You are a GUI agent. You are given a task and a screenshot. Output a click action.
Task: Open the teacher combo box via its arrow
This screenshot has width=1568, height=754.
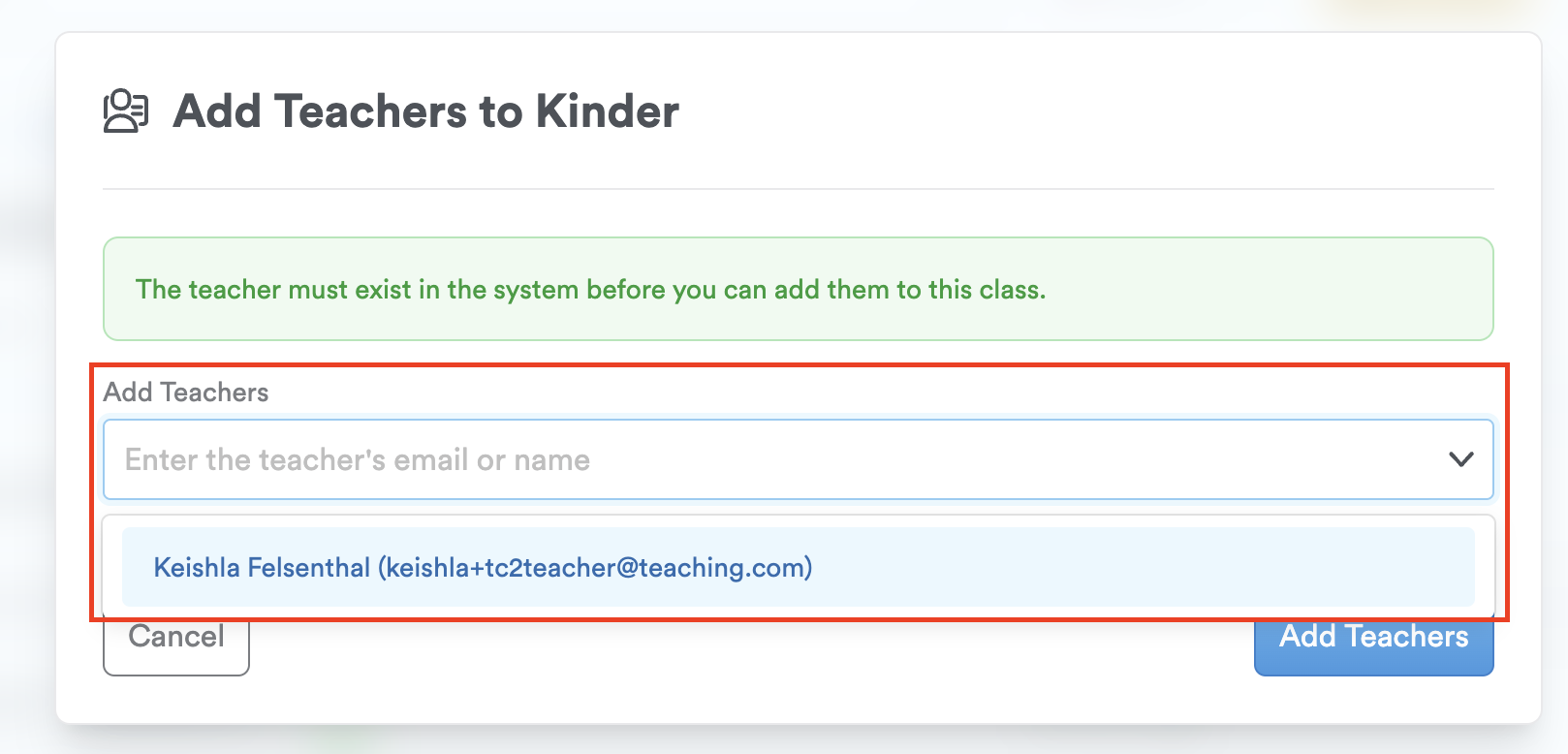tap(1460, 459)
